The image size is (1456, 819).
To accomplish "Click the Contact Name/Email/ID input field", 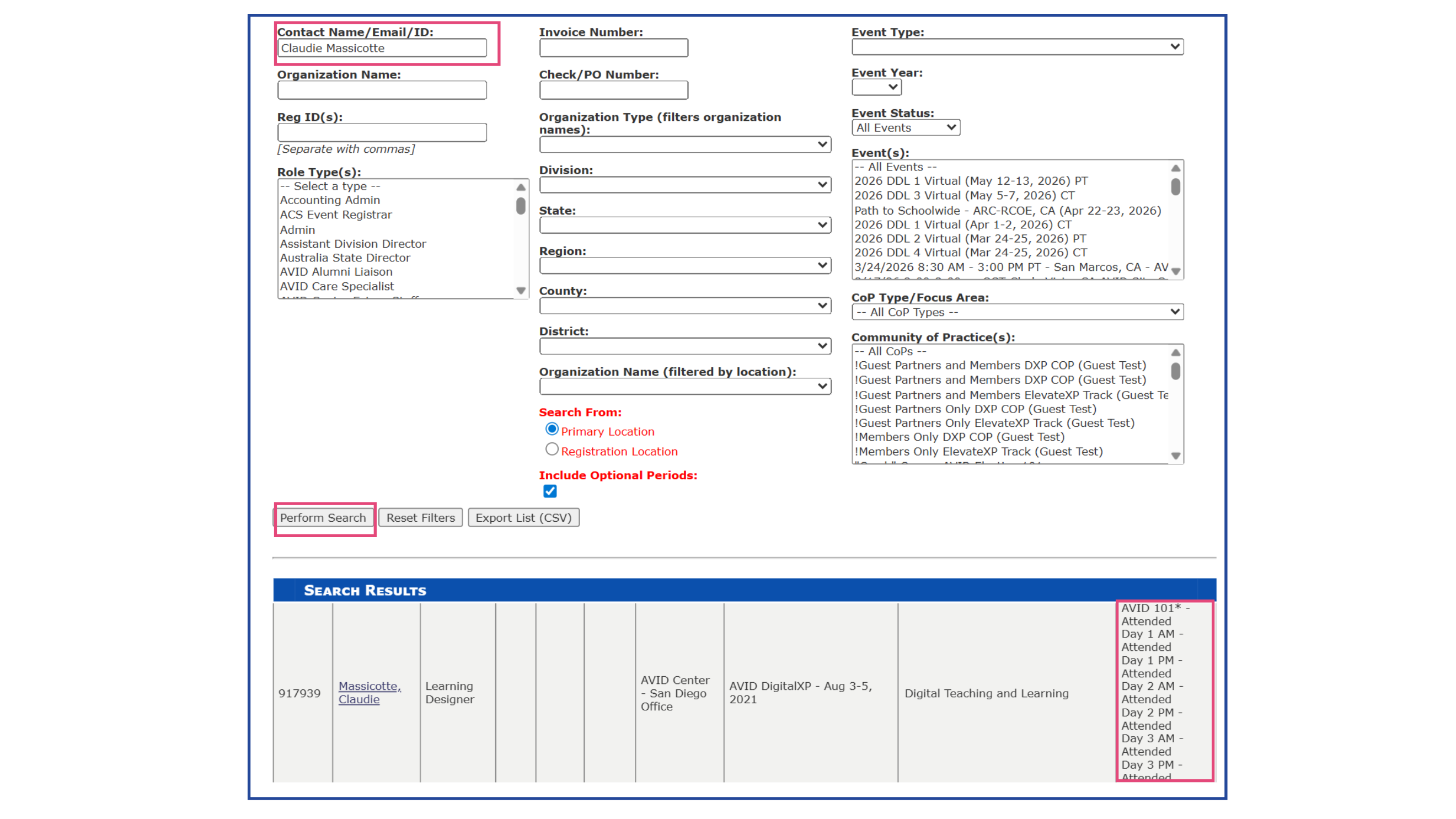I will 382,48.
